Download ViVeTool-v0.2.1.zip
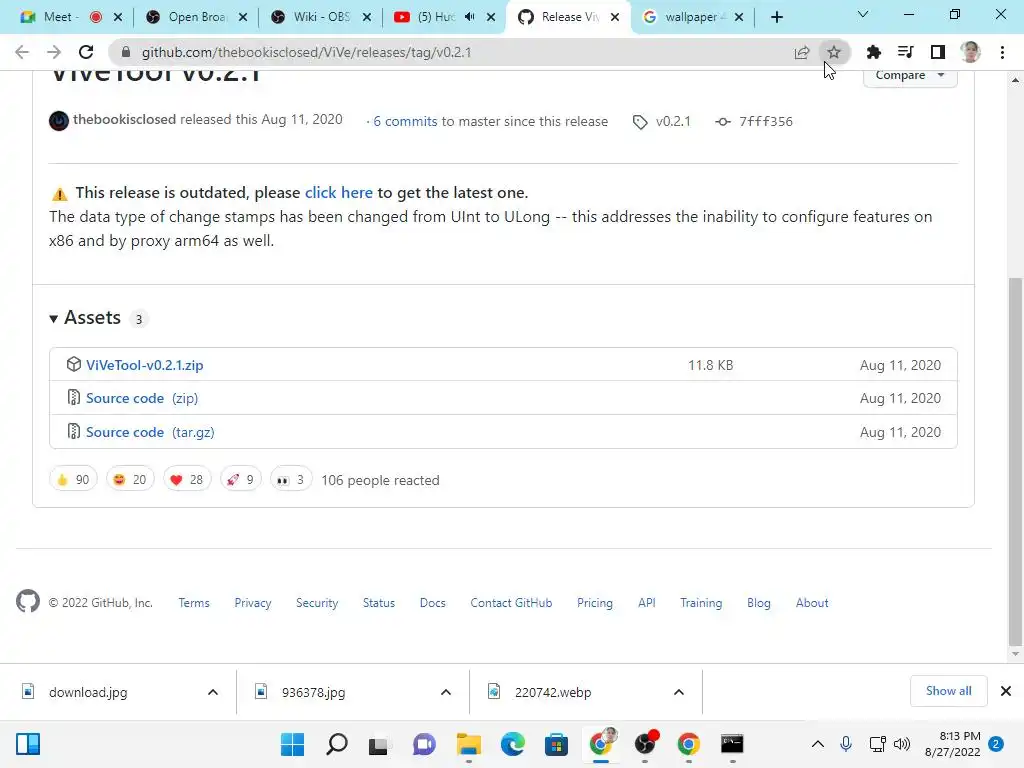This screenshot has width=1024, height=768. coord(144,365)
